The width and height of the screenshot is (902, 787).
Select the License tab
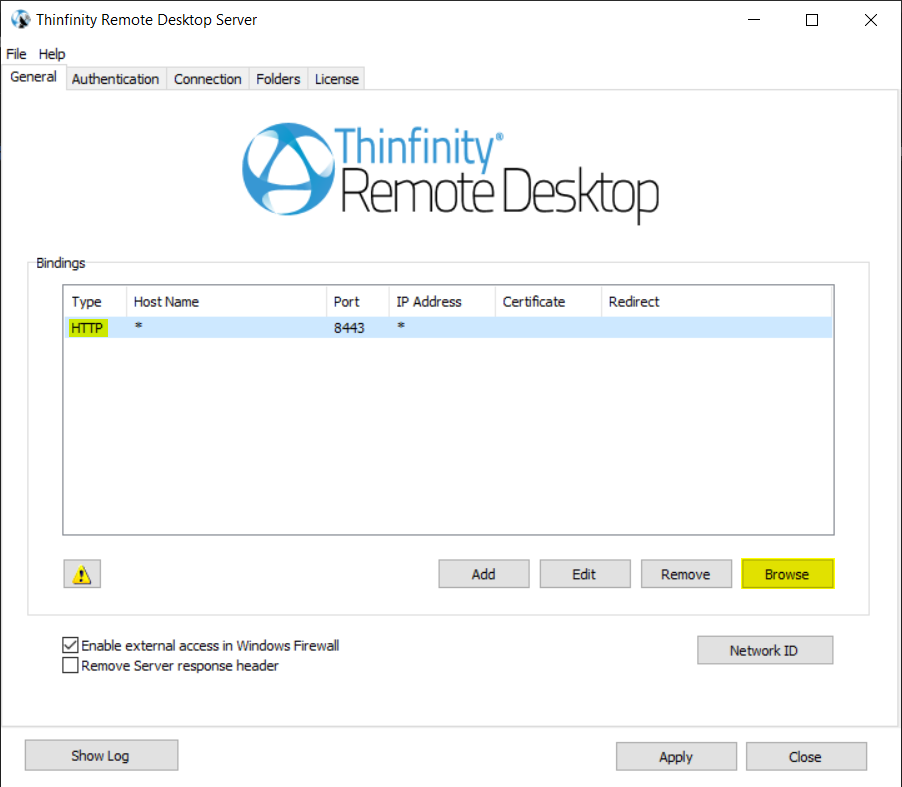(x=337, y=79)
